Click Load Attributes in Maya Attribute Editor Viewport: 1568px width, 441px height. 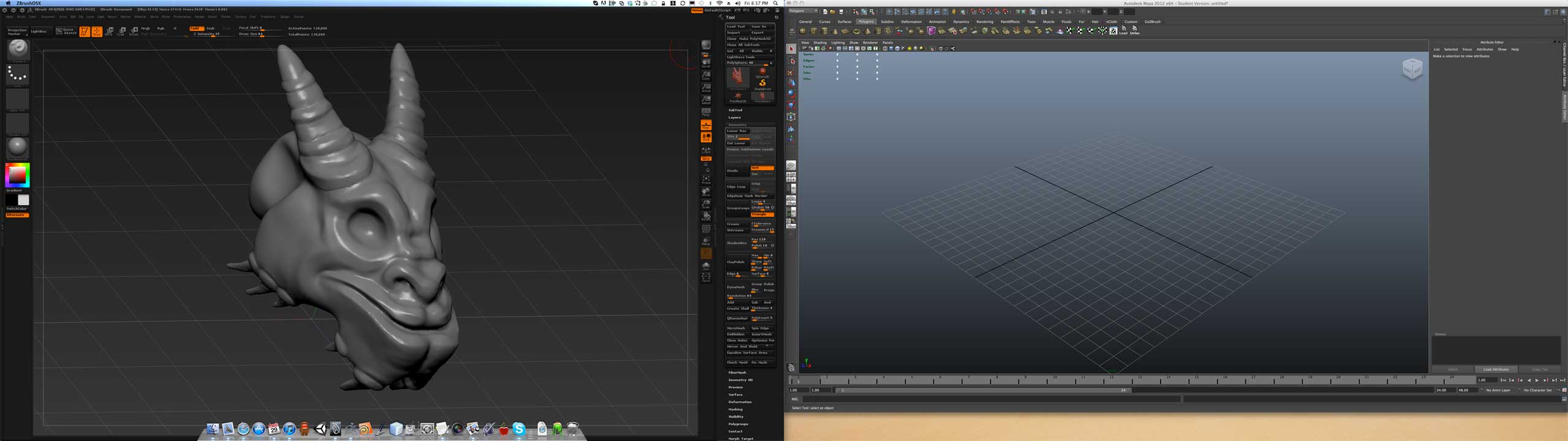click(1496, 369)
